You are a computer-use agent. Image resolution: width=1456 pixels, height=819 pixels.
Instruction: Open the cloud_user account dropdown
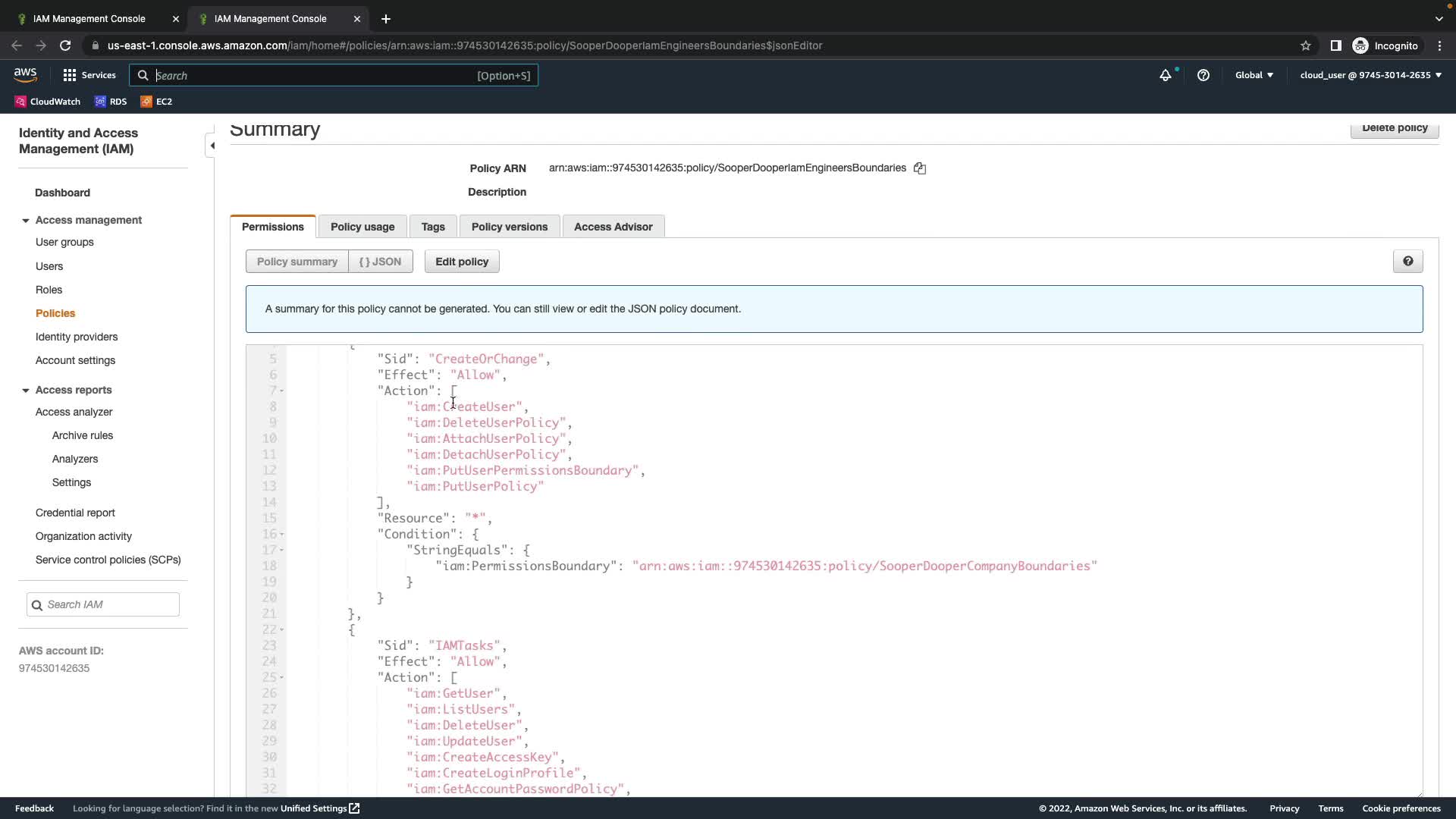pyautogui.click(x=1370, y=75)
